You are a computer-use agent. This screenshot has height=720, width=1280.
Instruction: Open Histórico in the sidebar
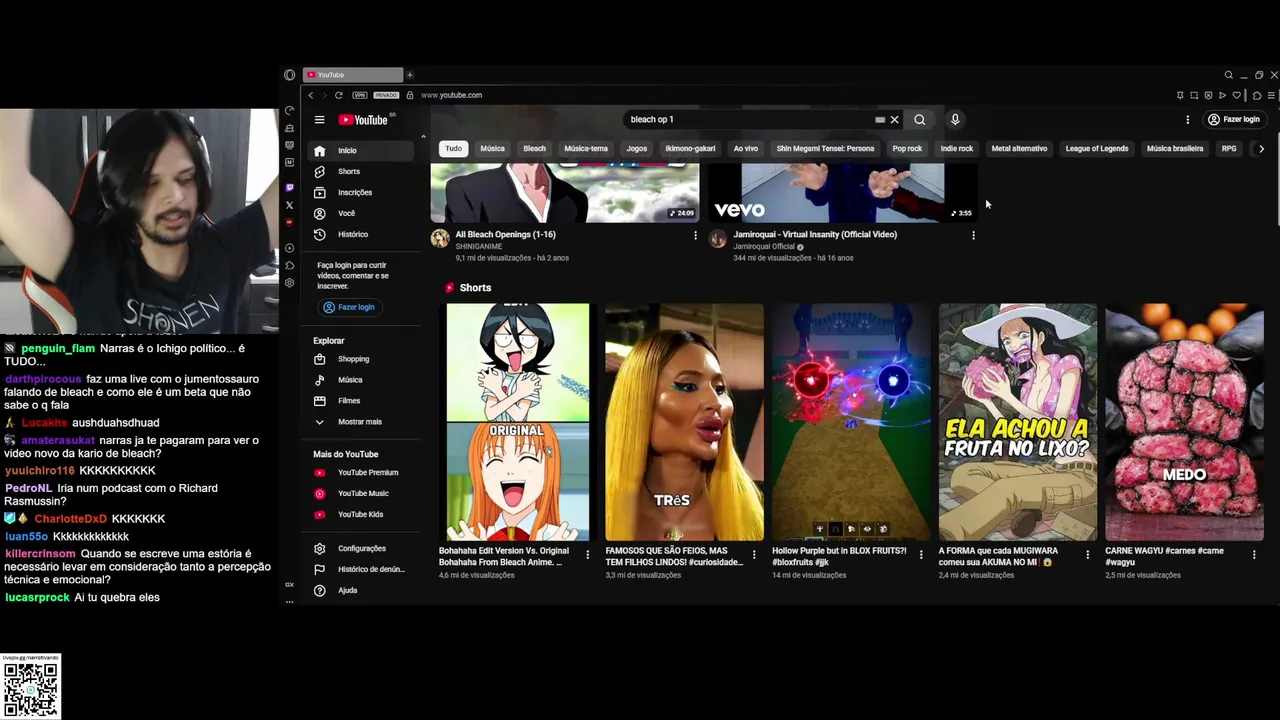pos(361,235)
